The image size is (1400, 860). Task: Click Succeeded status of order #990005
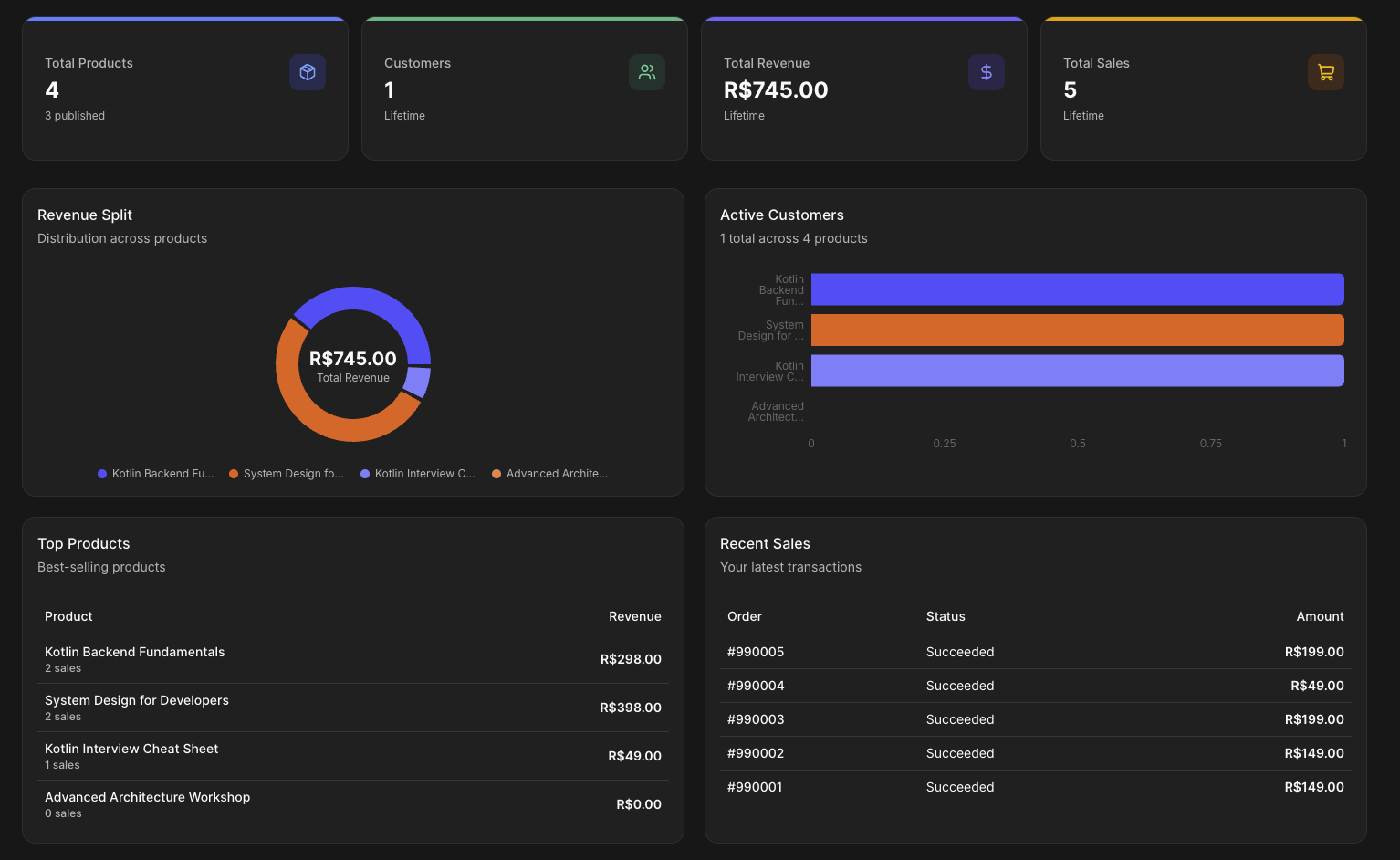(x=960, y=652)
